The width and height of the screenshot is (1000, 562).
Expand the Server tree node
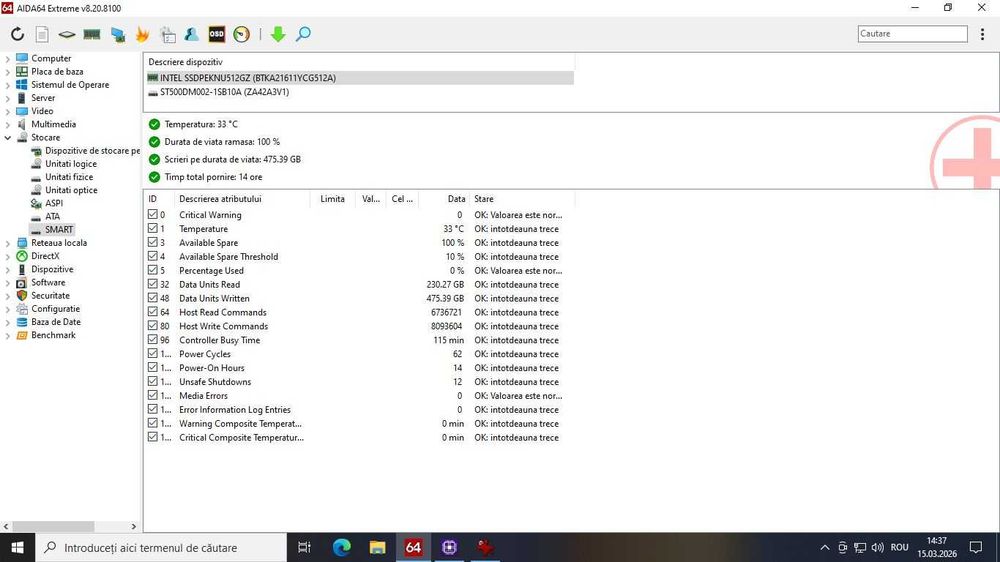(x=8, y=98)
